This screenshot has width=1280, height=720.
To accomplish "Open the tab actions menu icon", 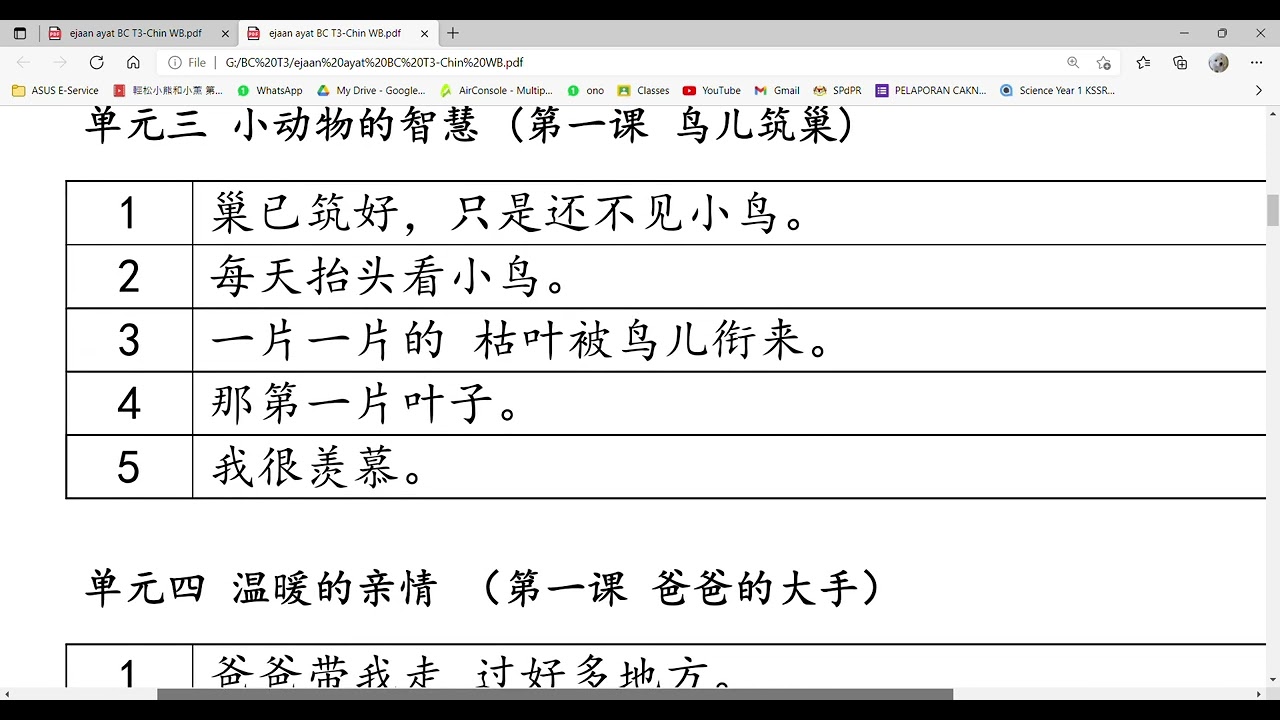I will (x=20, y=33).
